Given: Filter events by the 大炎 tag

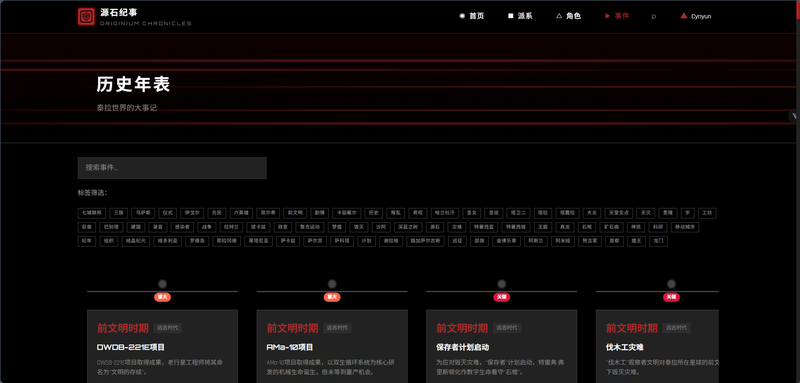Looking at the screenshot, I should pyautogui.click(x=592, y=213).
